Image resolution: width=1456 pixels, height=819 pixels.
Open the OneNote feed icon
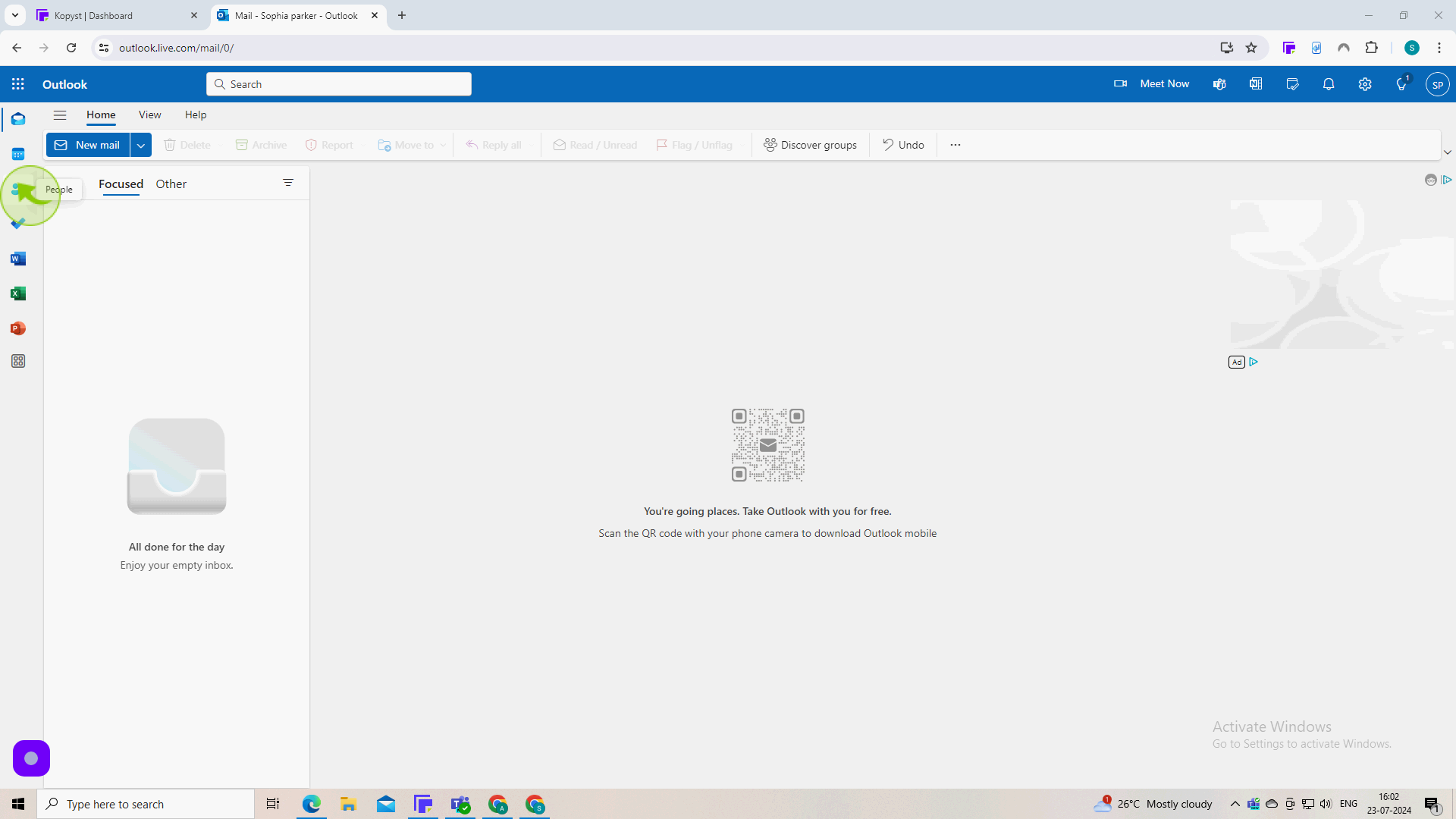pyautogui.click(x=1256, y=84)
